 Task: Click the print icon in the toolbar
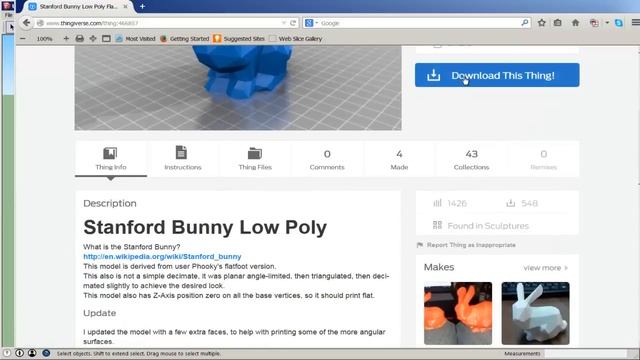point(80,39)
